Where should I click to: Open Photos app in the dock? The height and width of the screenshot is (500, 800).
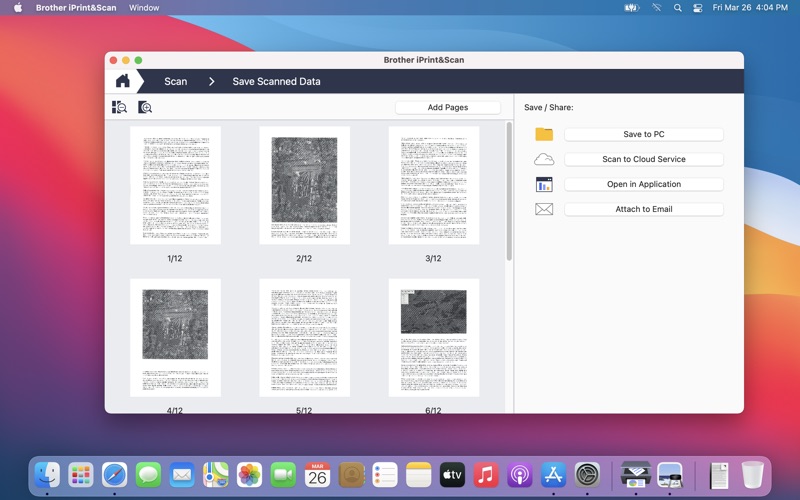249,475
